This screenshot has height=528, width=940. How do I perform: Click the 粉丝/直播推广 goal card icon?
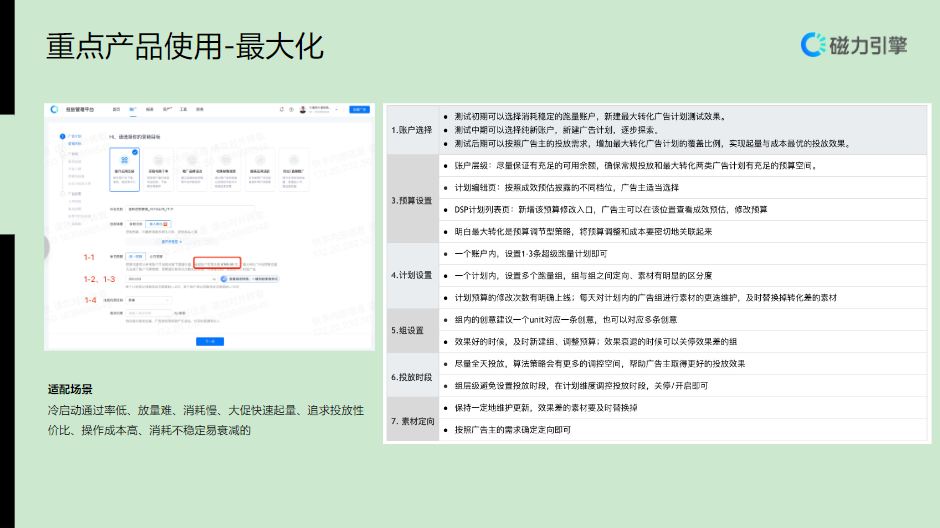294,160
